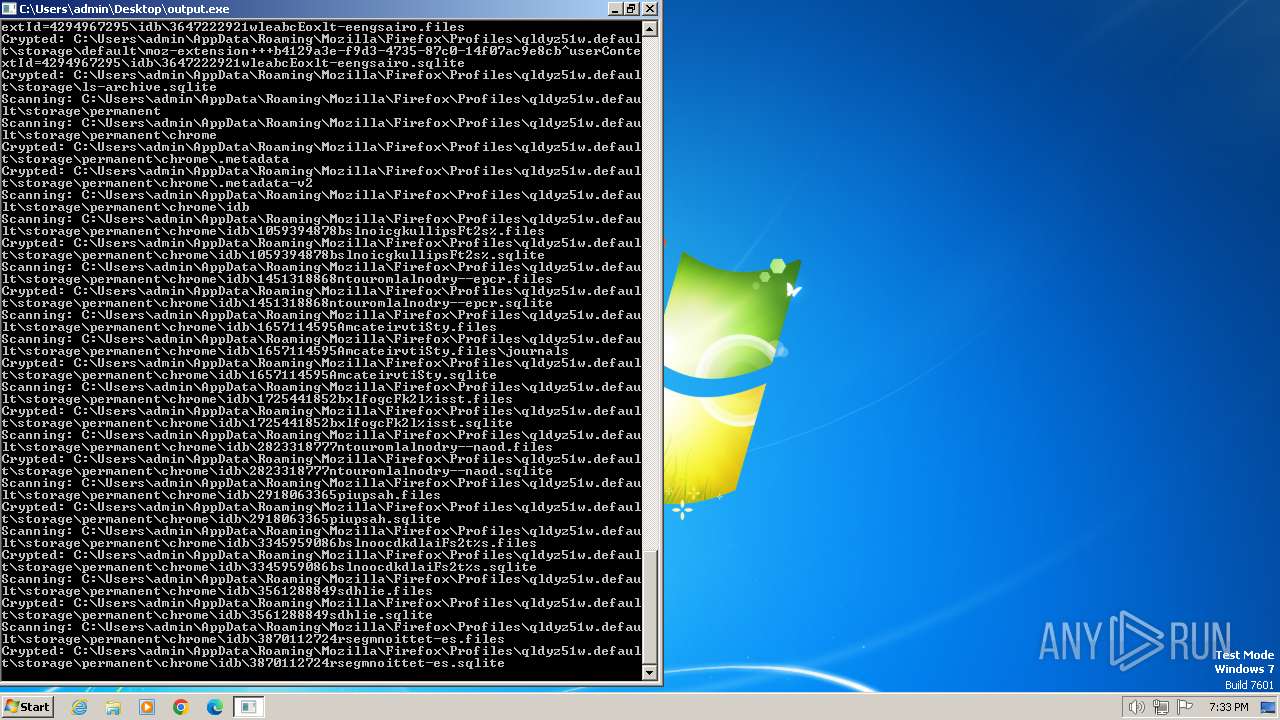The height and width of the screenshot is (720, 1280).
Task: Click the output.exe title bar text
Action: pyautogui.click(x=124, y=9)
